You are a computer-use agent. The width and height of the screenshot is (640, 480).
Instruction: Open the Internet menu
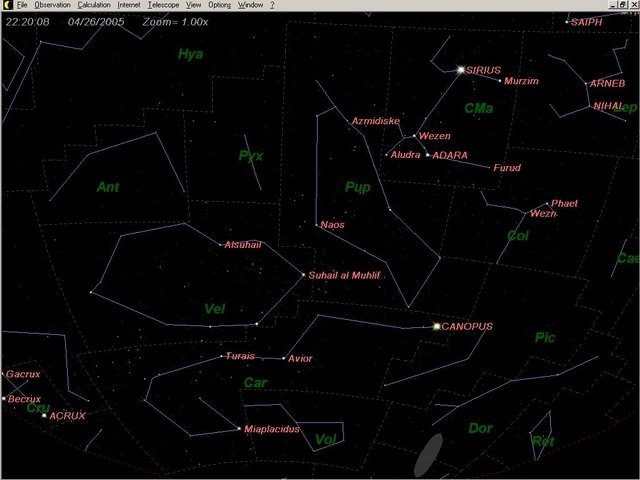click(x=129, y=5)
